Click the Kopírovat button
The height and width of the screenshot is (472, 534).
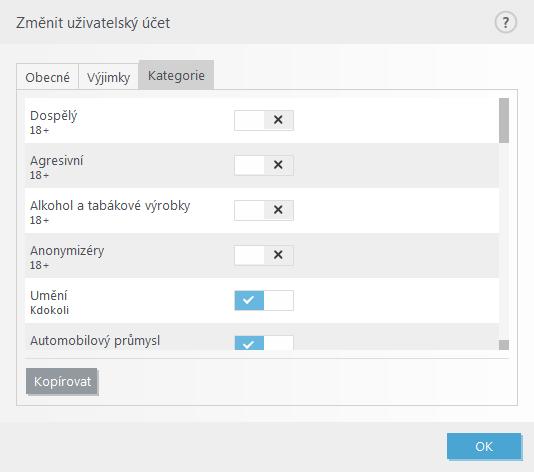pos(62,381)
